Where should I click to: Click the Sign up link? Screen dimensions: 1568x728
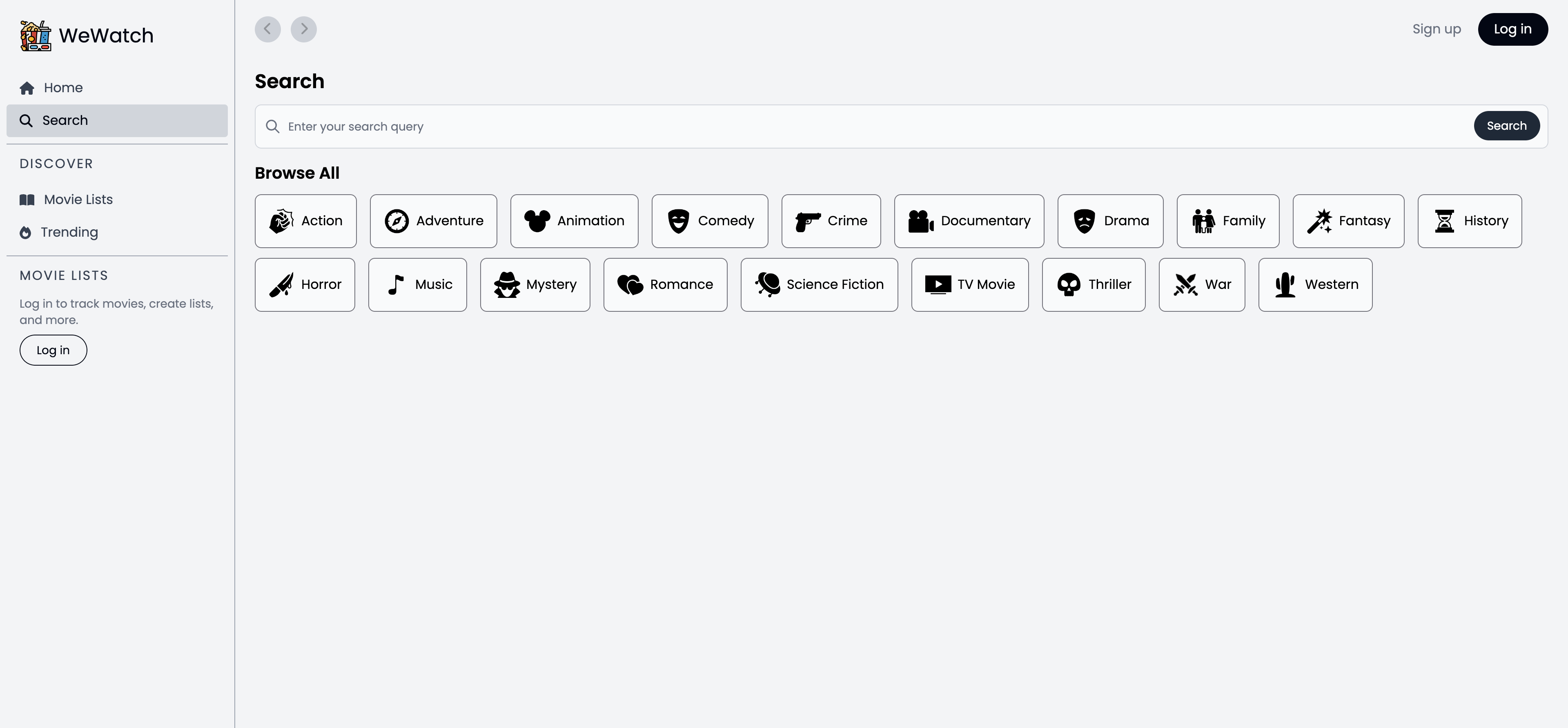tap(1437, 29)
